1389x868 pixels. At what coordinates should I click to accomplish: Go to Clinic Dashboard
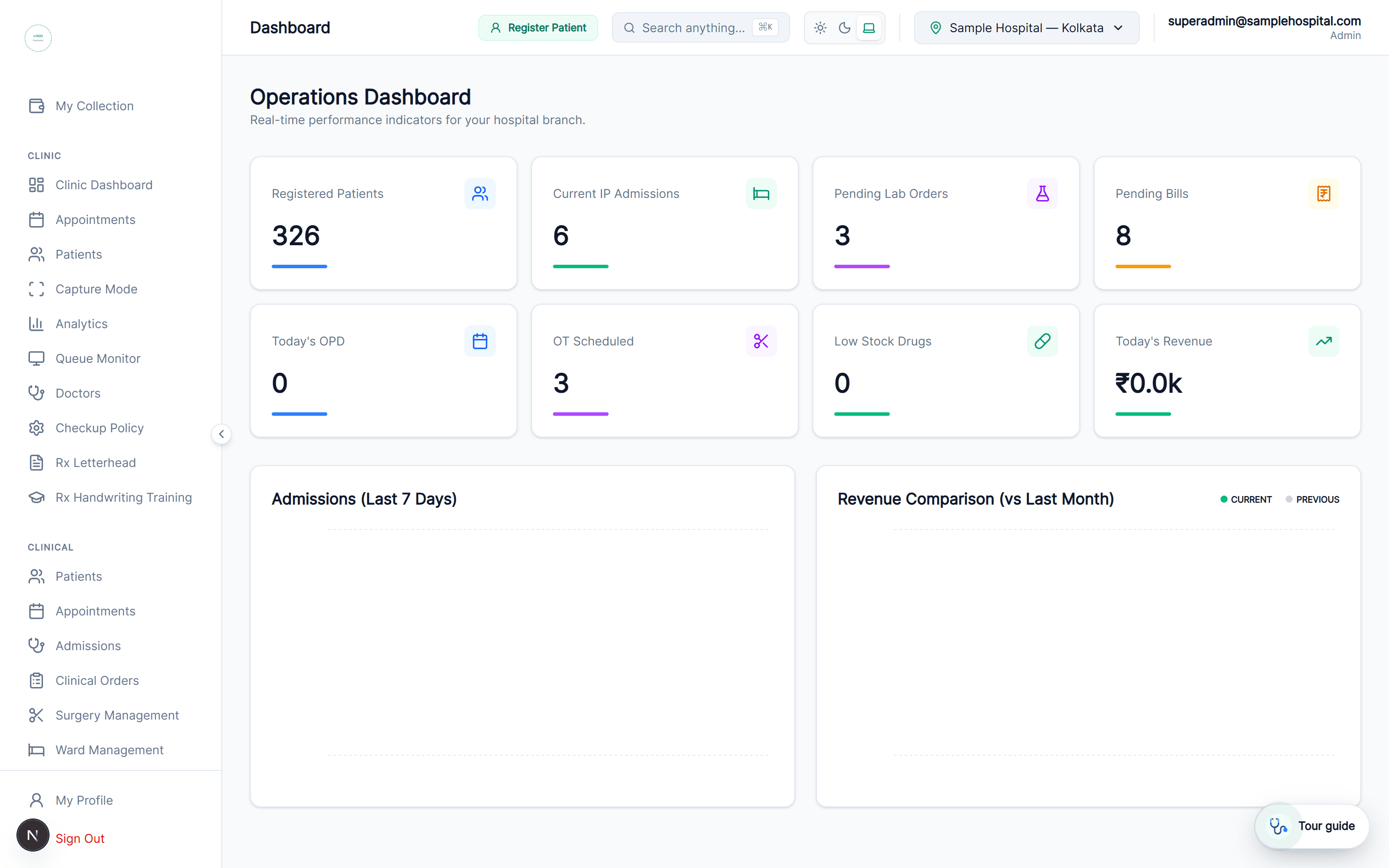[x=111, y=185]
